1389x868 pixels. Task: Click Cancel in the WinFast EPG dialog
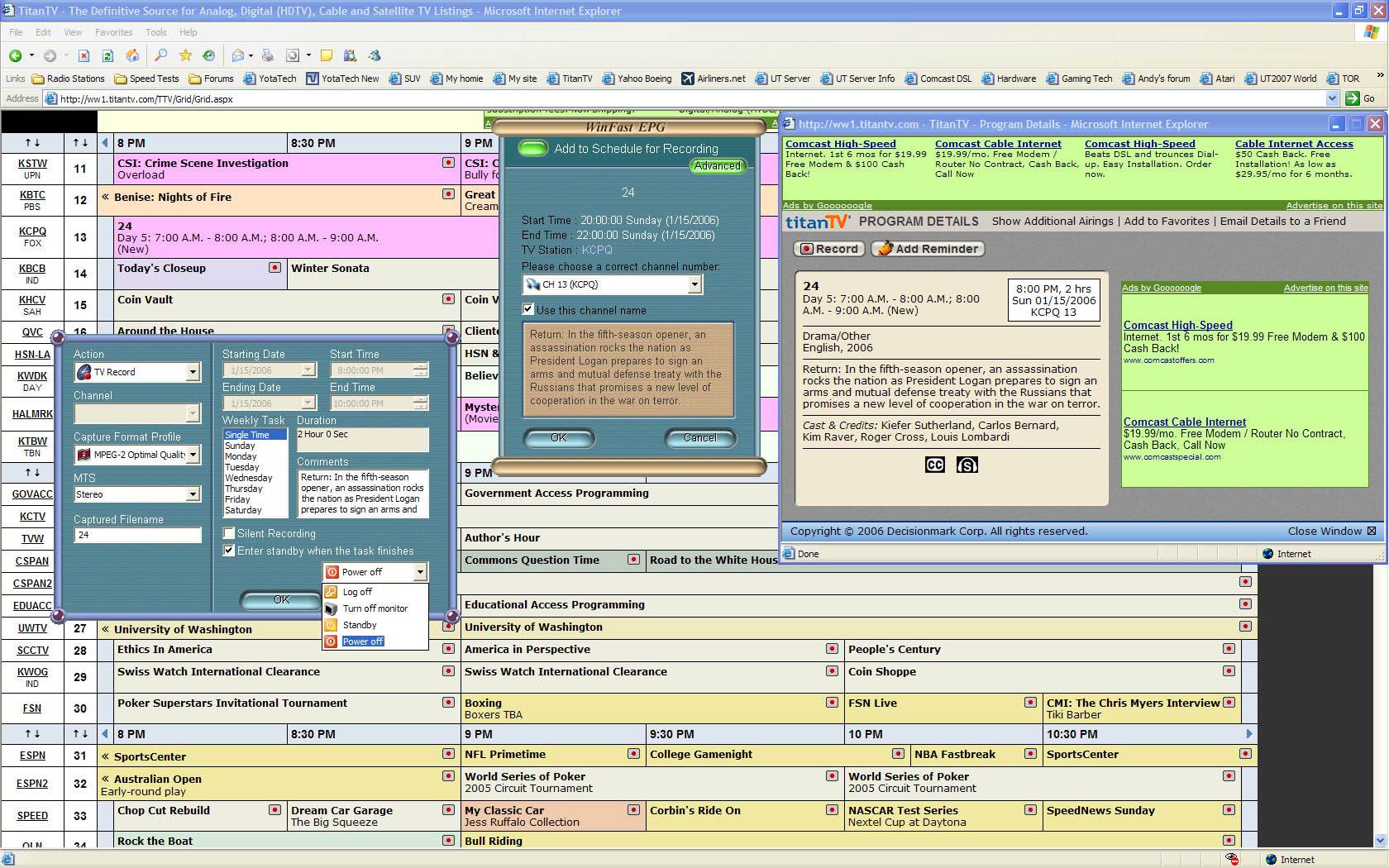tap(699, 437)
